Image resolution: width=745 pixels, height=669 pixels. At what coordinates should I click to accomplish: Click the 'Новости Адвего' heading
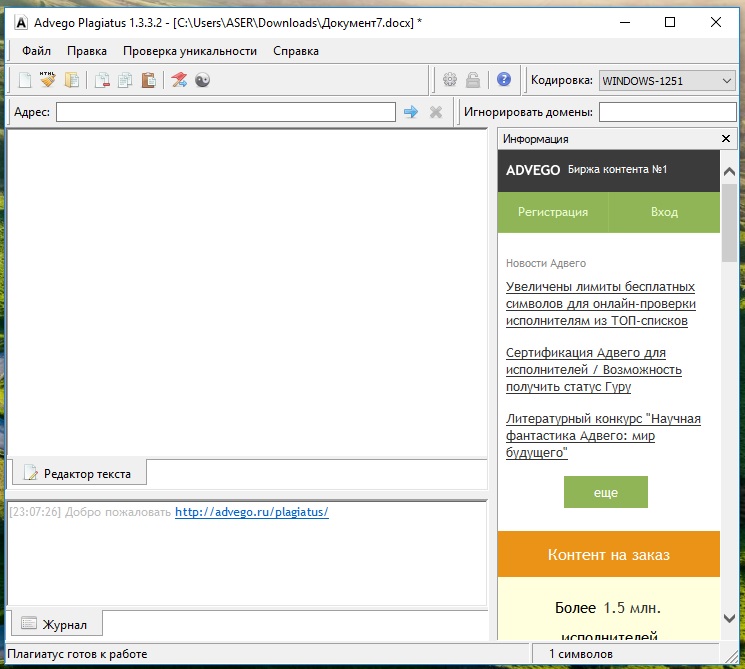point(545,263)
